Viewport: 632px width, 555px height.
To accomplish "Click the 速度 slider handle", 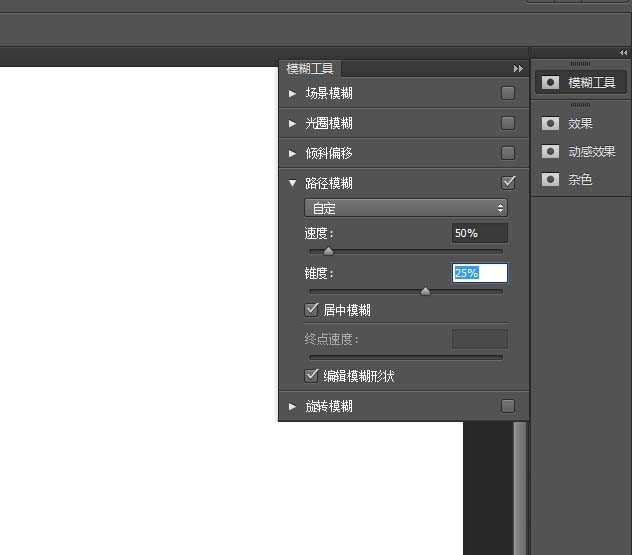I will pos(328,251).
